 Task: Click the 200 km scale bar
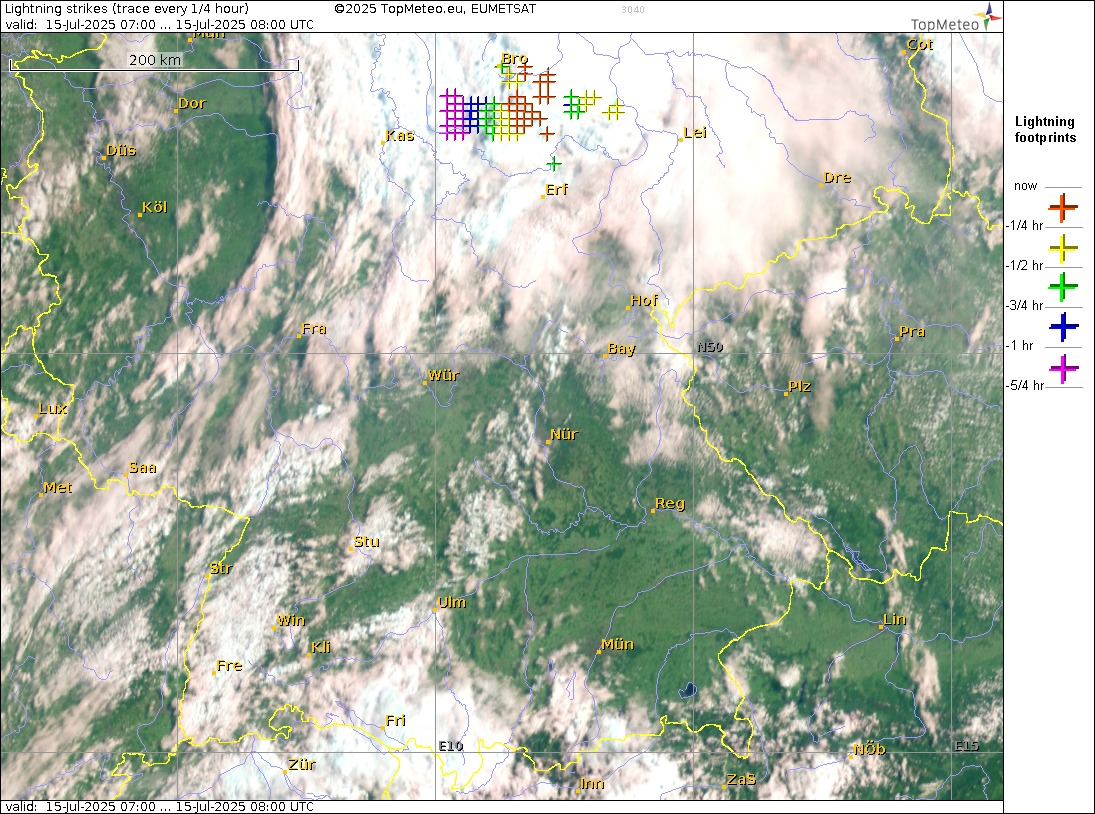tap(154, 63)
